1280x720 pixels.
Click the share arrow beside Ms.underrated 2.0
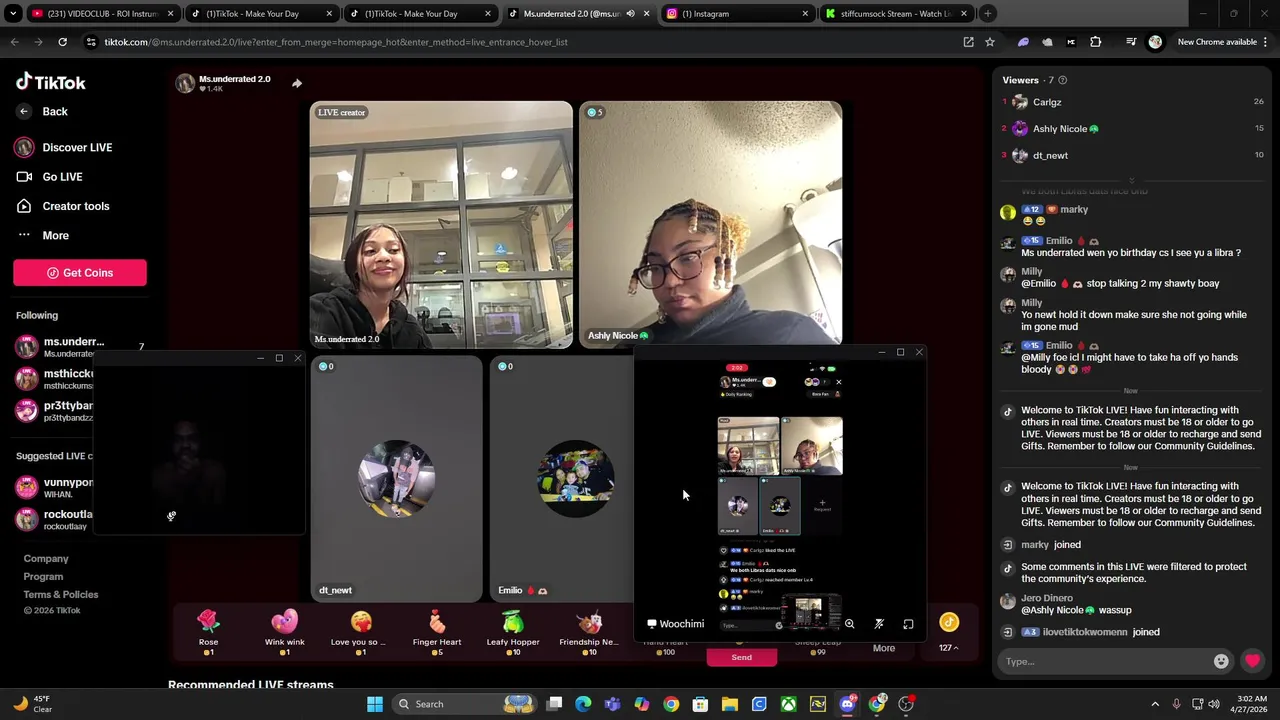pyautogui.click(x=297, y=83)
